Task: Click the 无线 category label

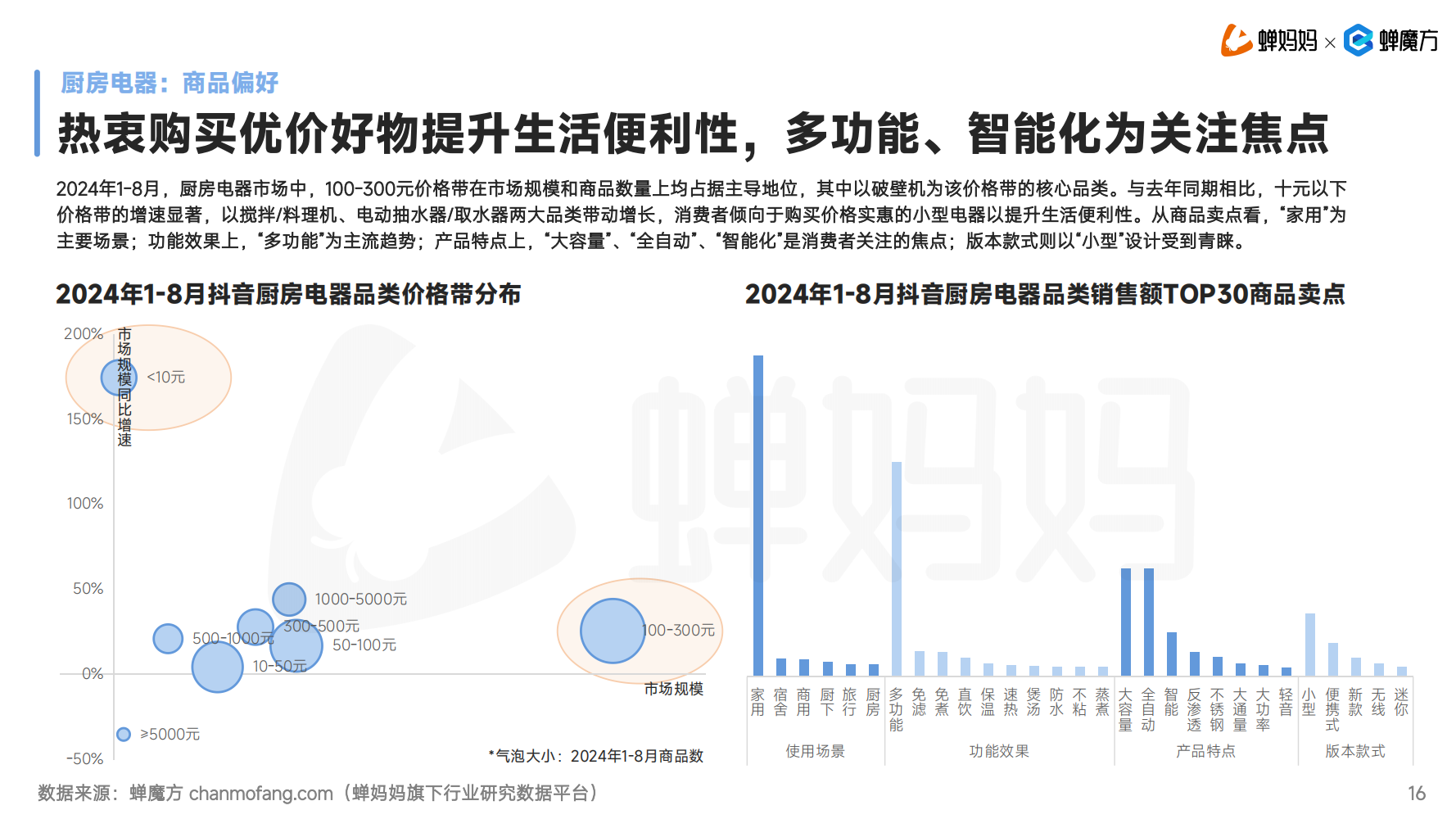Action: (x=1379, y=703)
